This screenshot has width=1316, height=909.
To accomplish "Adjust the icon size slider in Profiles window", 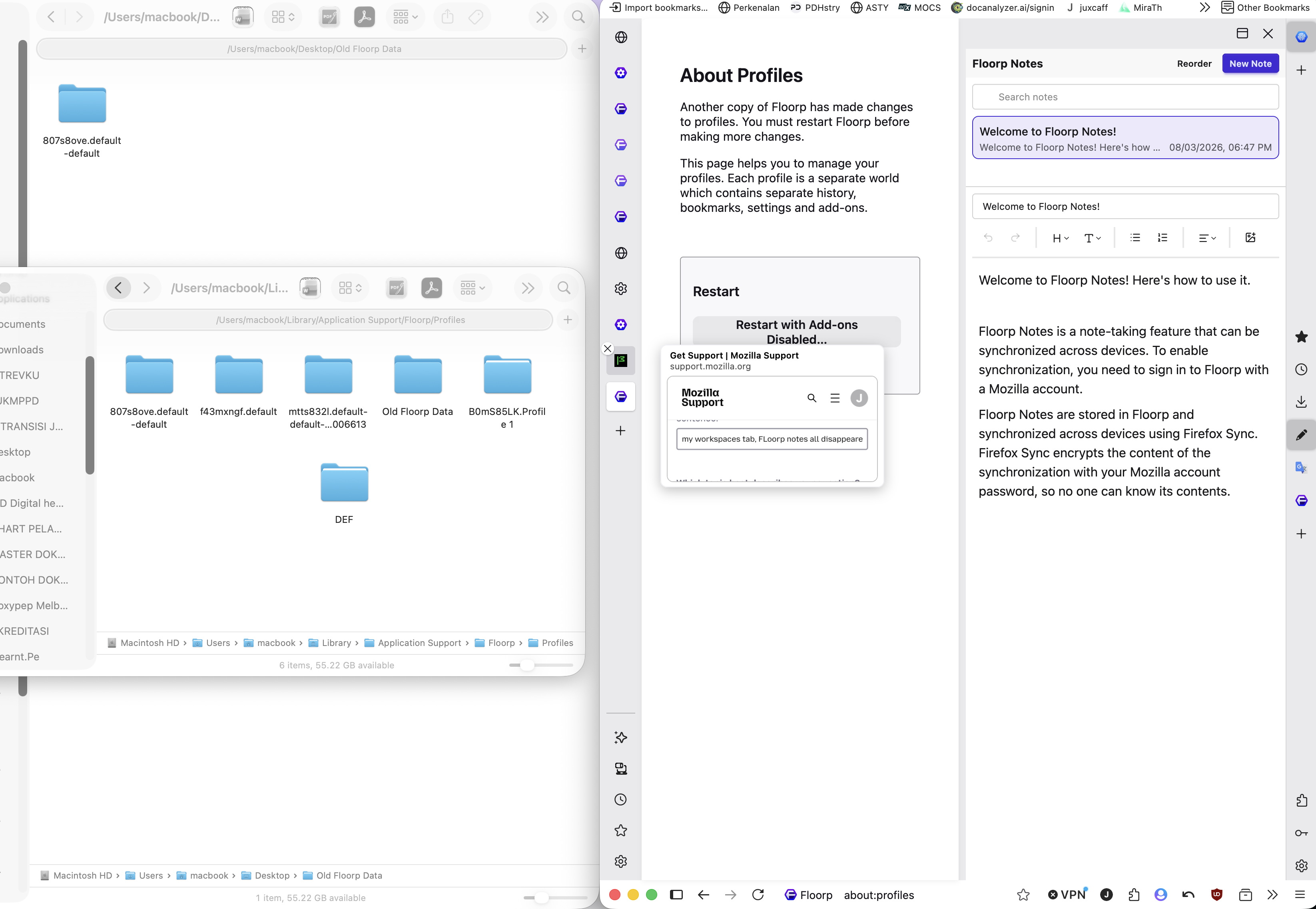I will click(x=527, y=665).
